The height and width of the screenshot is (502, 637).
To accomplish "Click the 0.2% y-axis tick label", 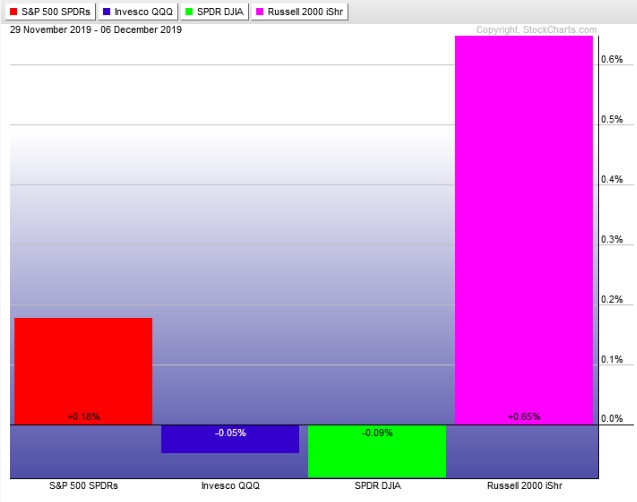I will [612, 299].
